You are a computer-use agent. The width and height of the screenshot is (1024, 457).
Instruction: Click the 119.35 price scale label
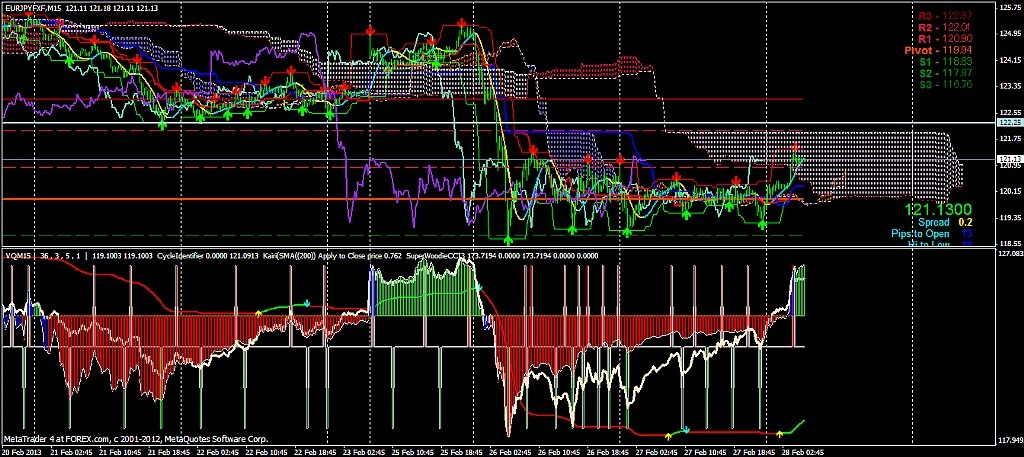pos(1010,217)
